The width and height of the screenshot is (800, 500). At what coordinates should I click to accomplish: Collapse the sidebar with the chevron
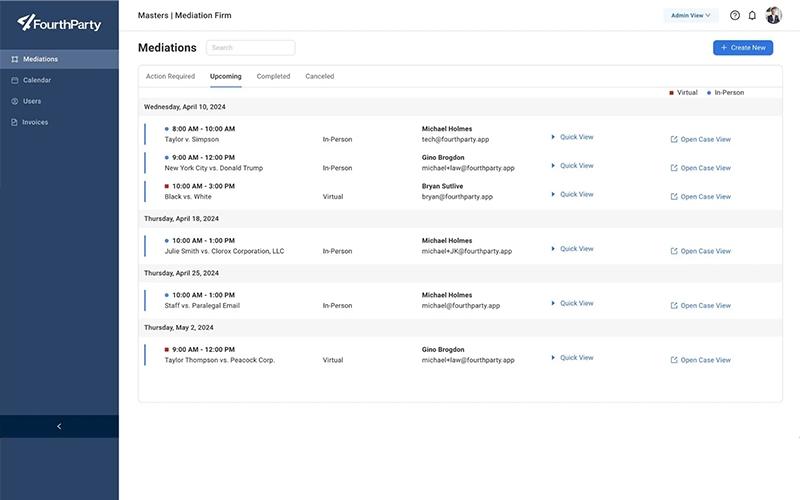tap(59, 427)
